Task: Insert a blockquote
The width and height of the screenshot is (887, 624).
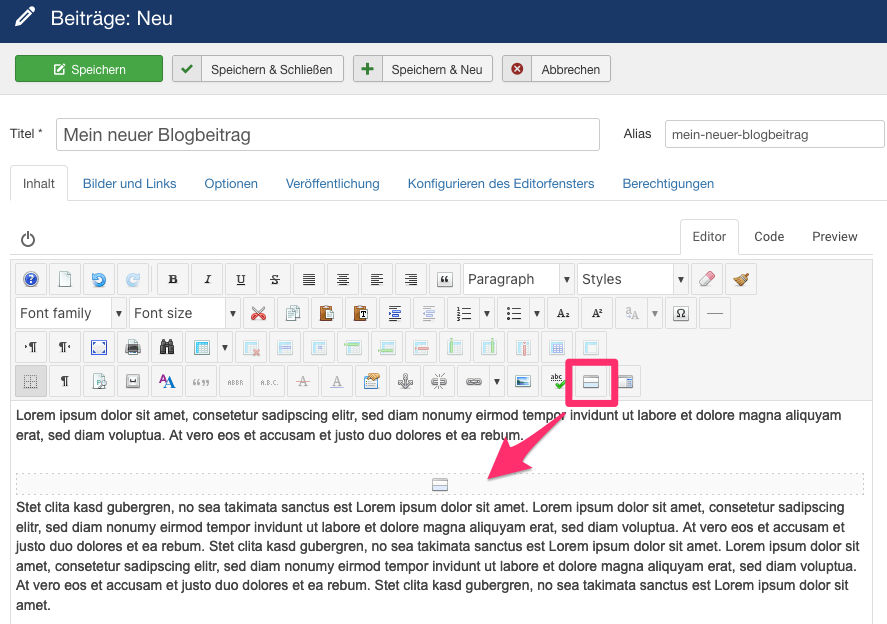Action: [x=445, y=279]
